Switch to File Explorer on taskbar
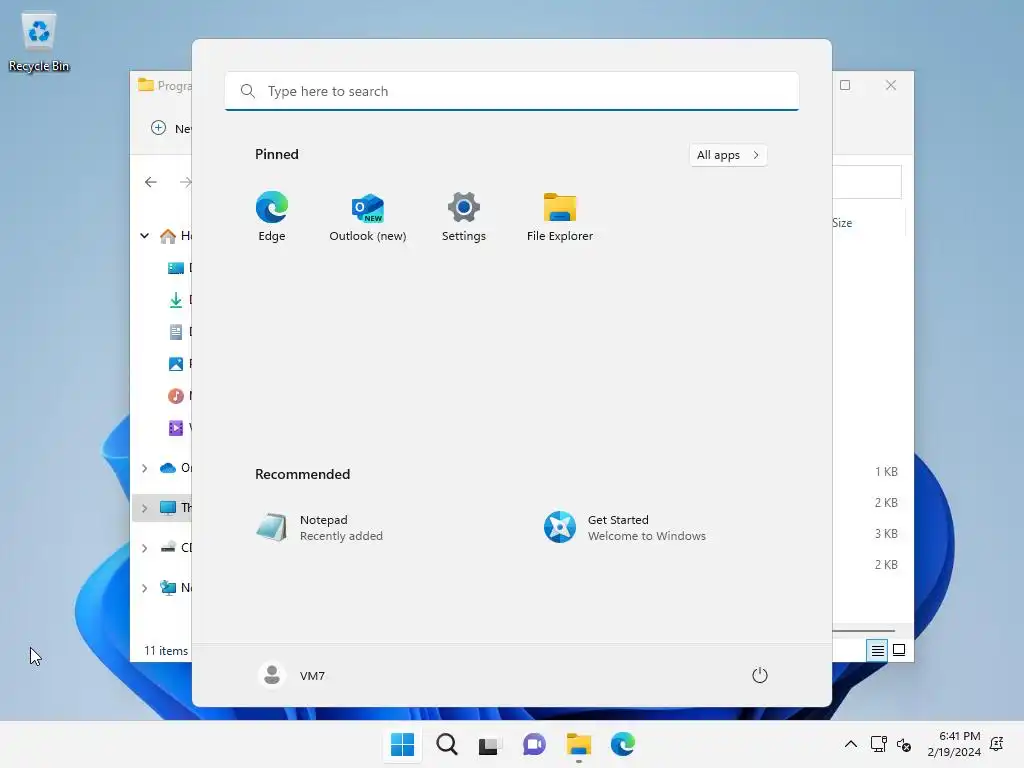This screenshot has height=768, width=1024. point(579,744)
